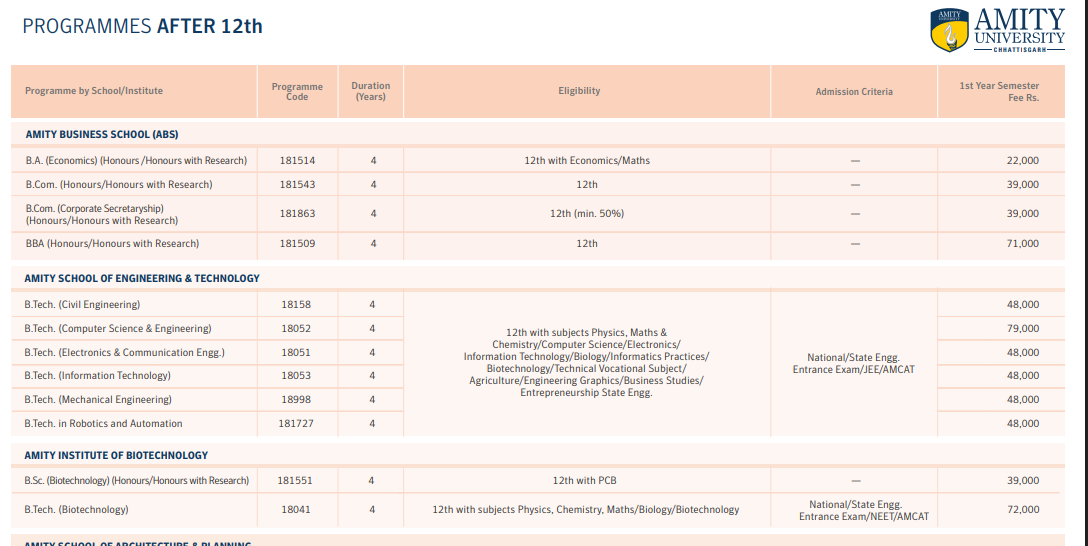
Task: Click the engineering eligibility paragraph starting '12th with subjects Physics, Maths &'
Action: [x=586, y=363]
